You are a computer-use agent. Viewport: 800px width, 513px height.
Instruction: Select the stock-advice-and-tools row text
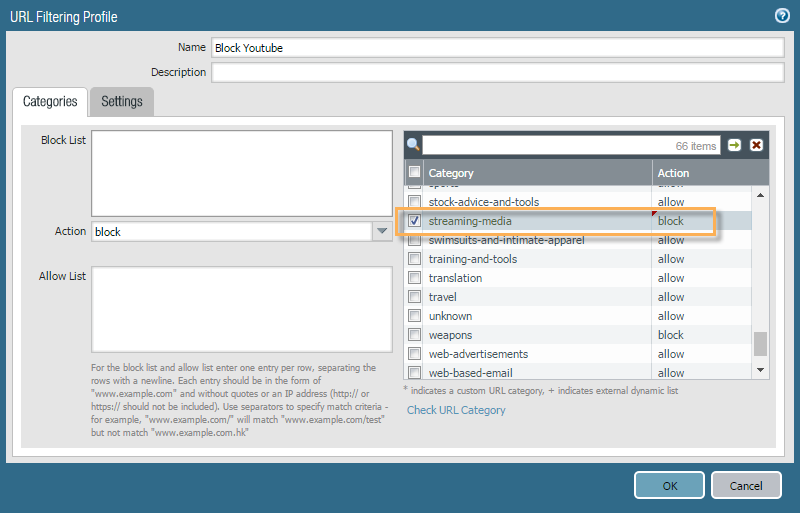pos(484,202)
